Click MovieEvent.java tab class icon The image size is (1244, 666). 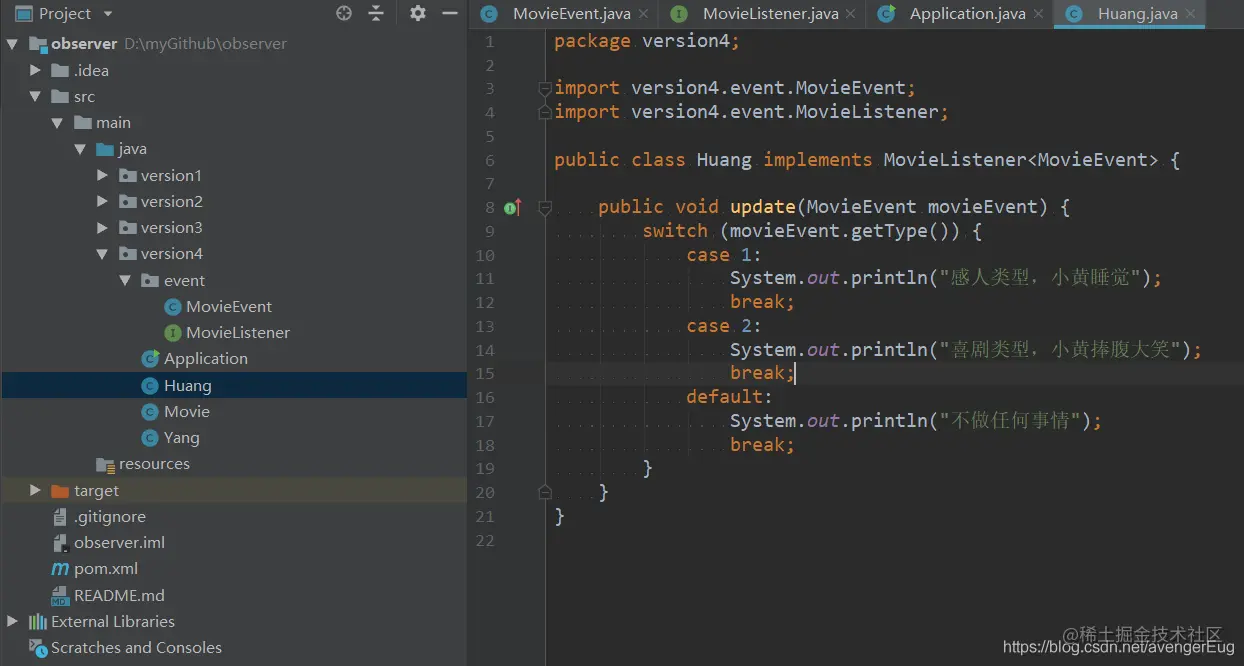(x=489, y=14)
